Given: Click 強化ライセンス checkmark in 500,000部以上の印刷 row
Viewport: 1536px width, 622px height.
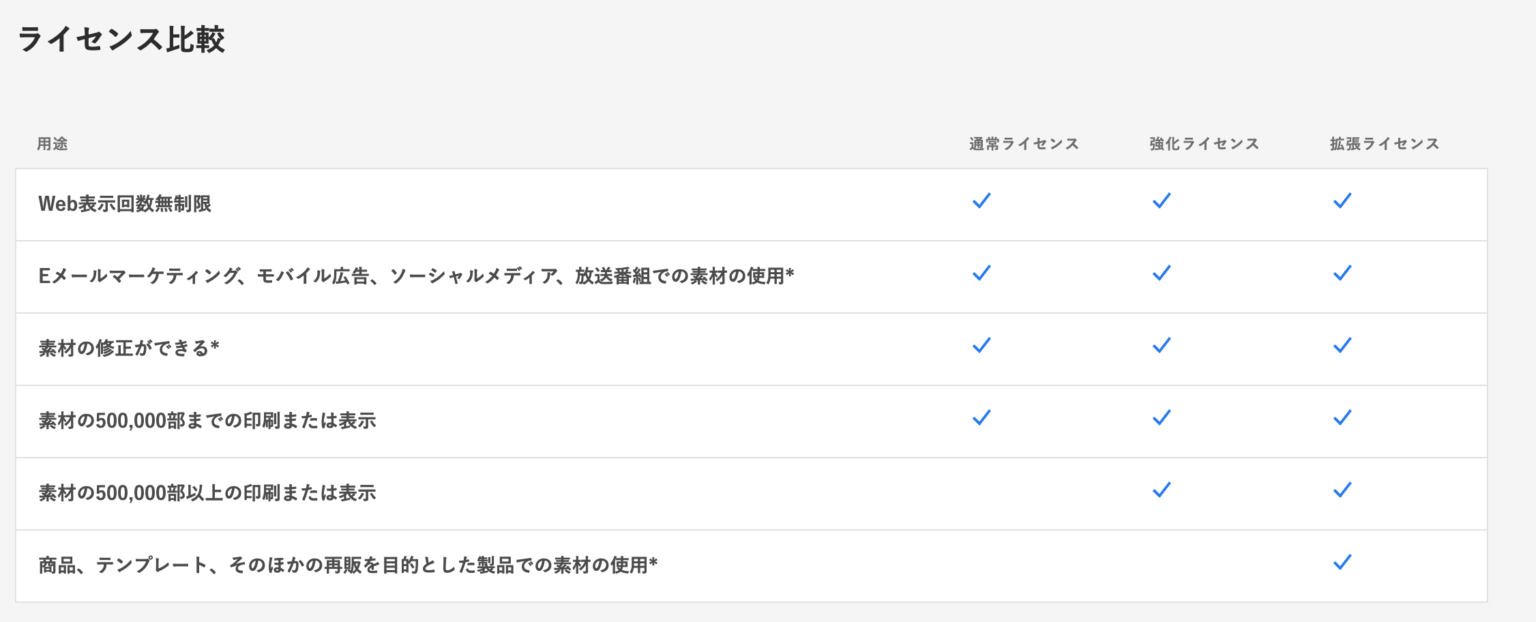Looking at the screenshot, I should [1161, 490].
